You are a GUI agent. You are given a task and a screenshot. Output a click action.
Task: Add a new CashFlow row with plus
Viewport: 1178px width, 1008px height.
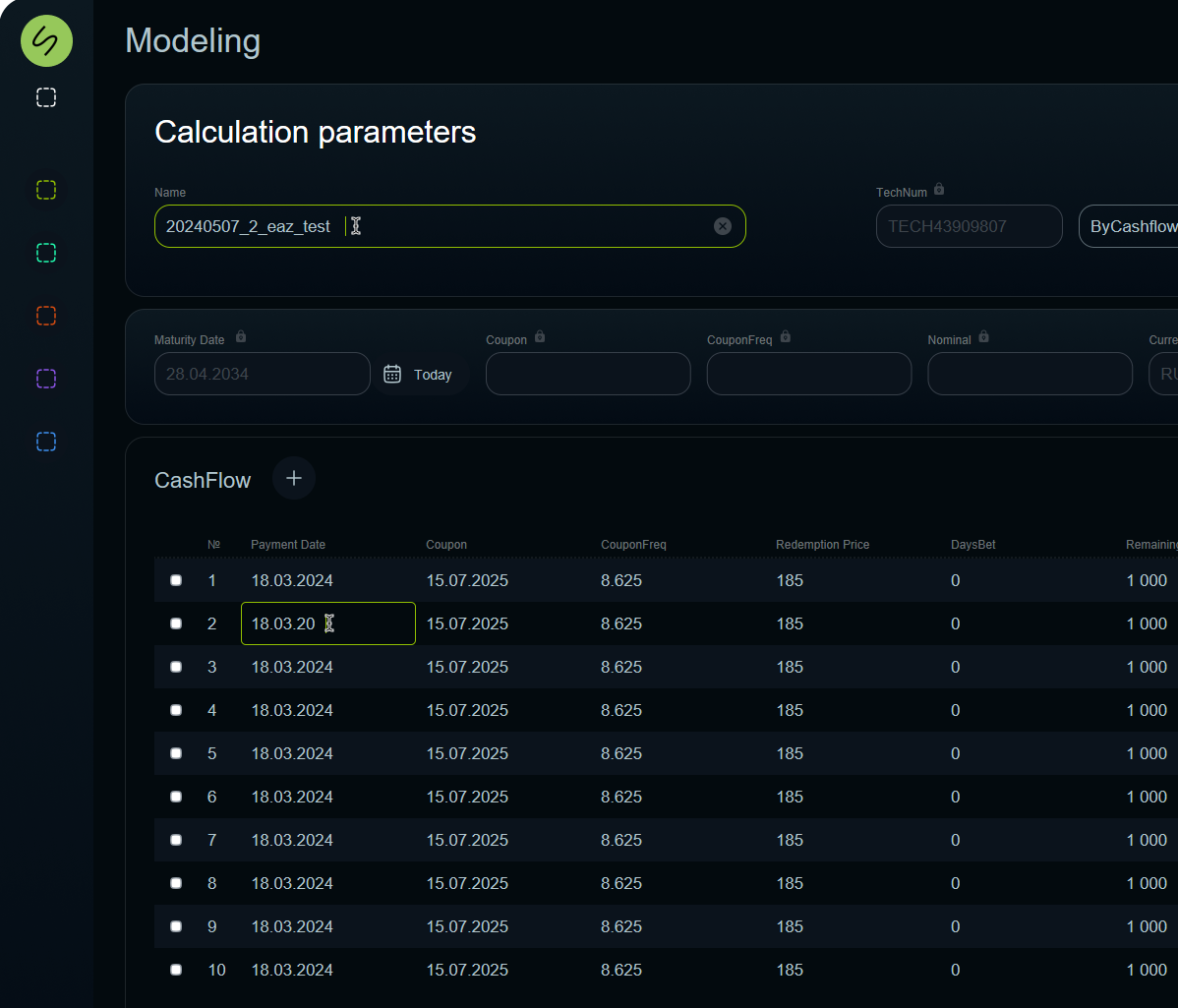click(x=294, y=478)
